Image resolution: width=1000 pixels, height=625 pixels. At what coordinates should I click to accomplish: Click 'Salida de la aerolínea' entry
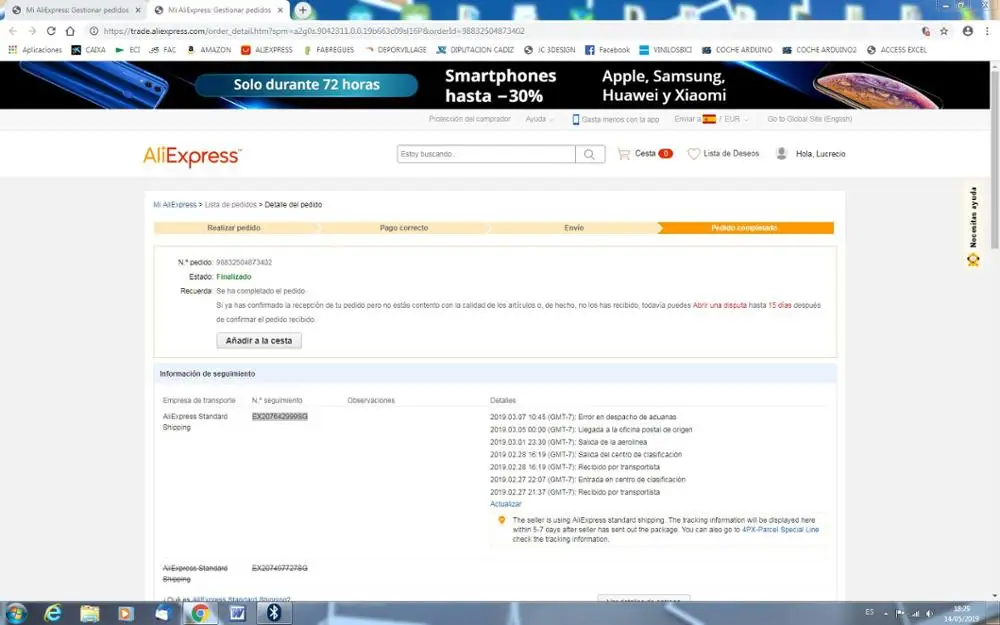(612, 442)
